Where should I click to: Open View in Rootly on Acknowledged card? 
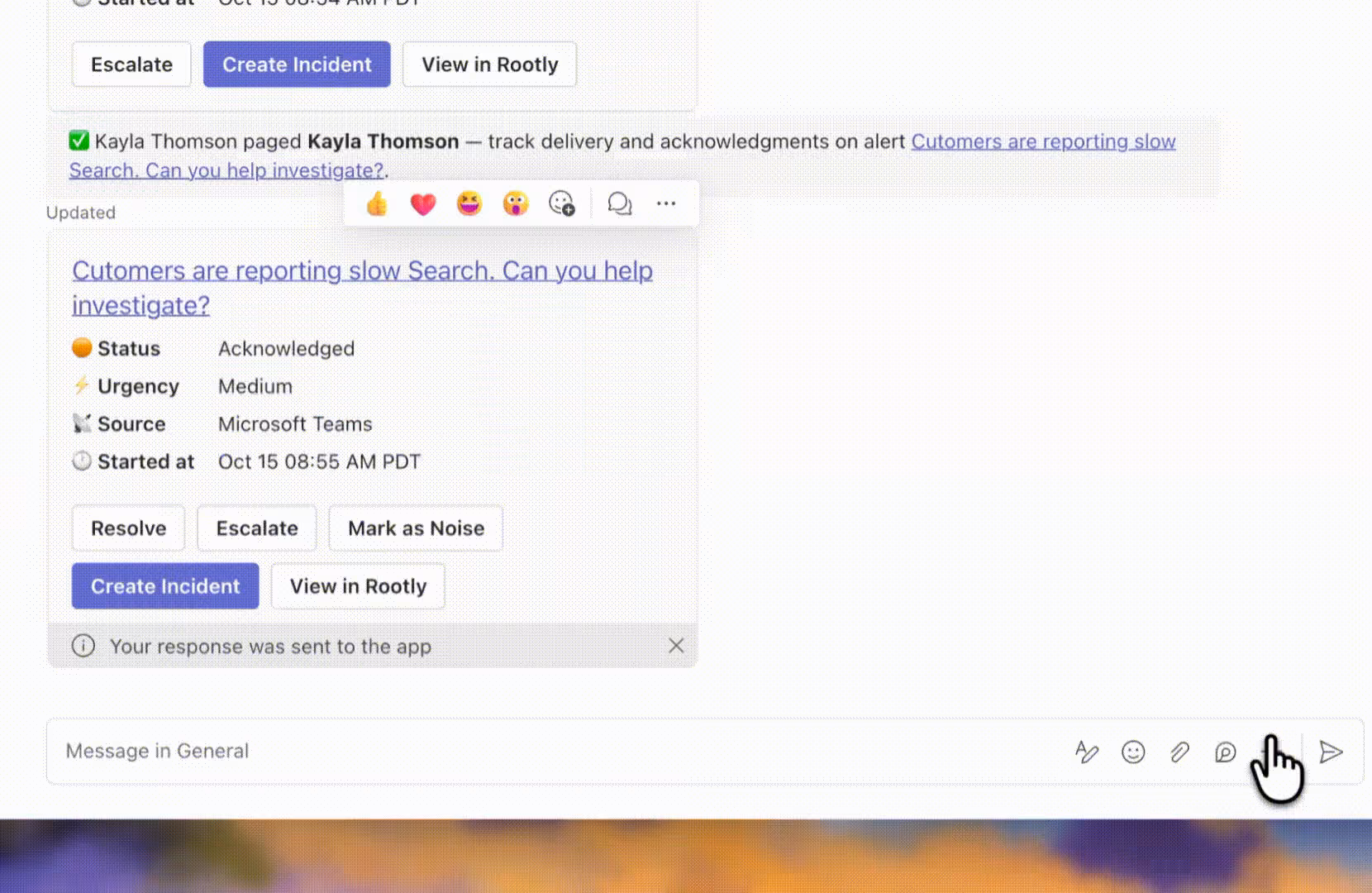coord(358,586)
